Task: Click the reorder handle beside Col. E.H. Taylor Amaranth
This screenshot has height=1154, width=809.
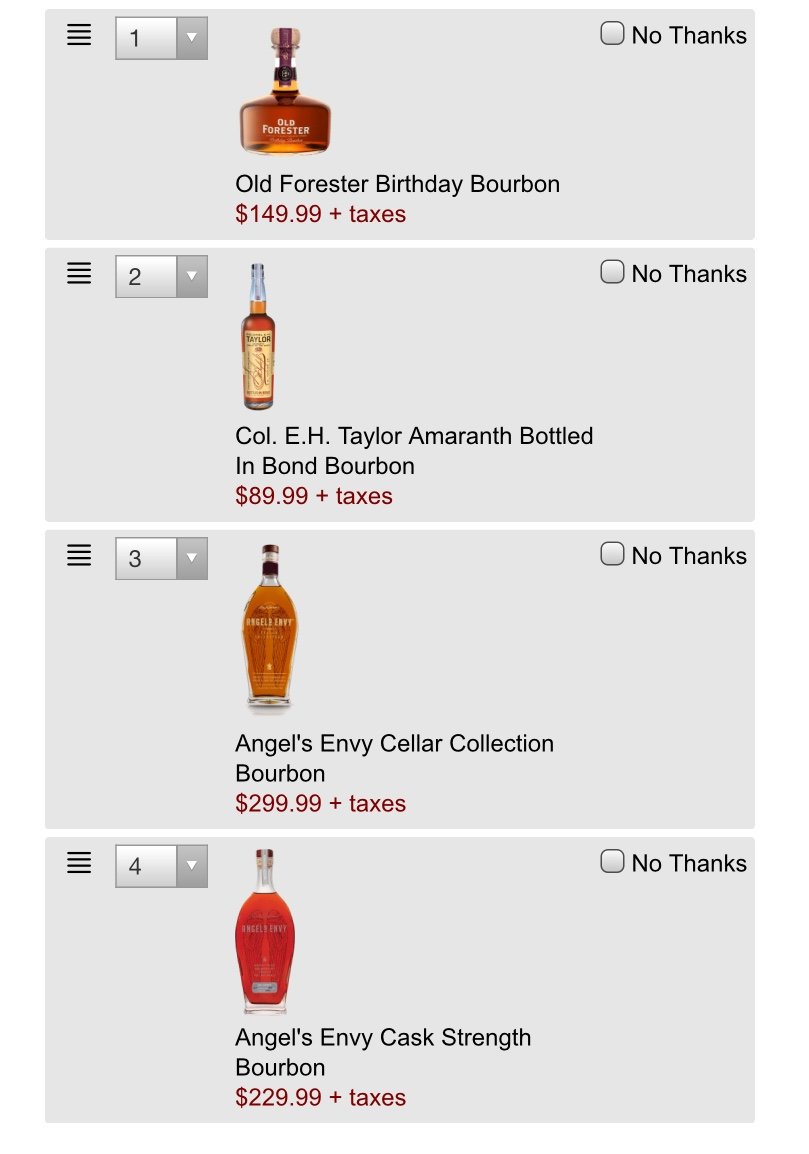Action: coord(80,273)
